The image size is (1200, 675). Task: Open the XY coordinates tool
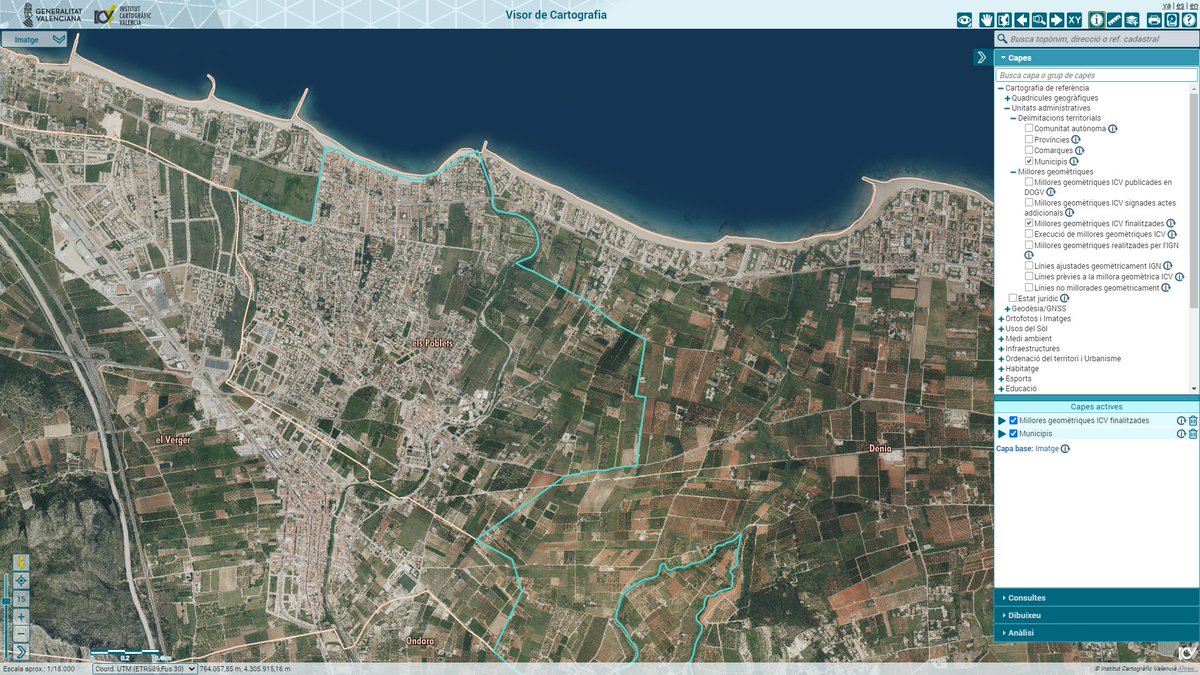pos(1074,19)
